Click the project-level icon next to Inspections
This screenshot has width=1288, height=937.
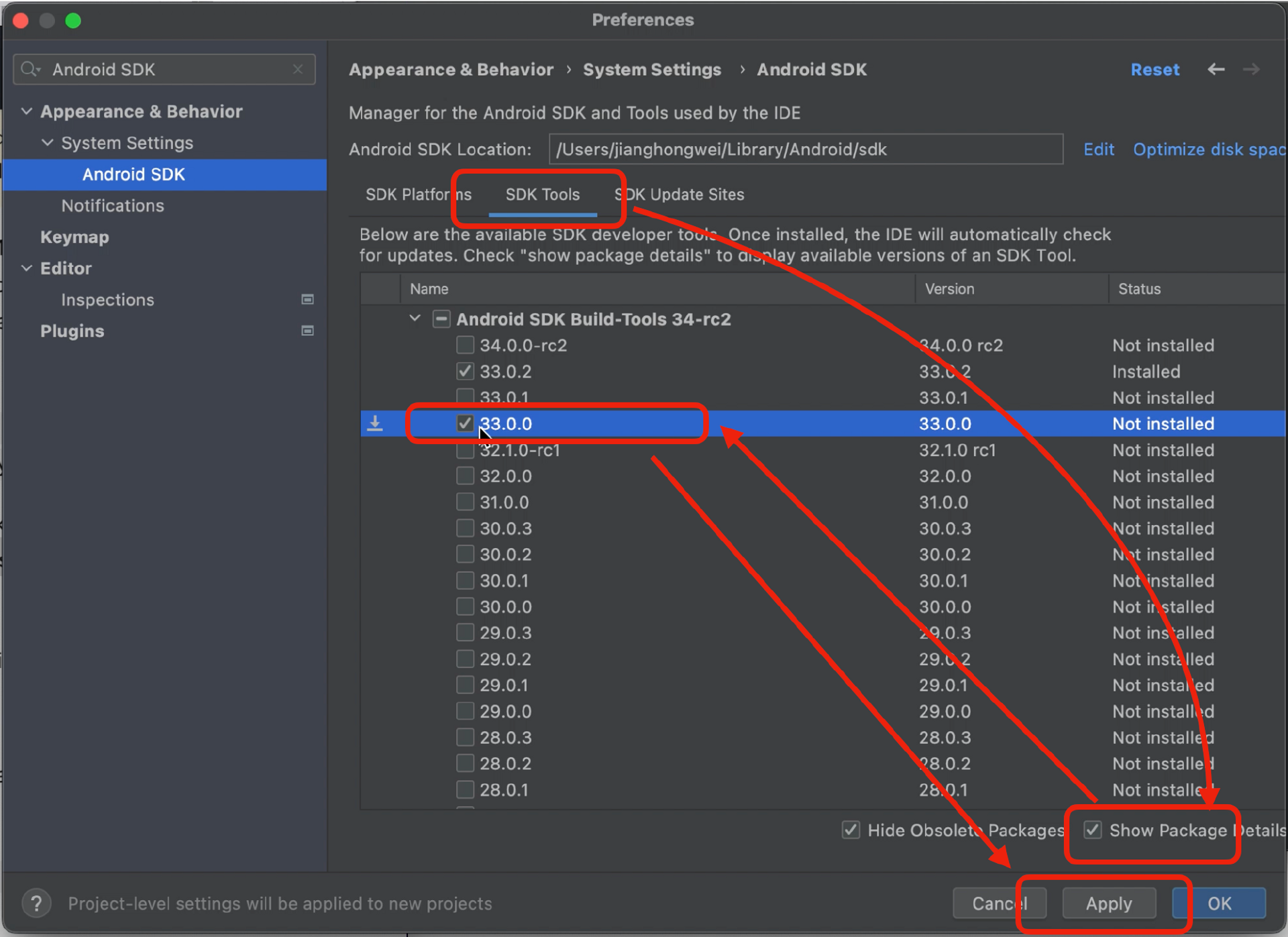click(307, 299)
